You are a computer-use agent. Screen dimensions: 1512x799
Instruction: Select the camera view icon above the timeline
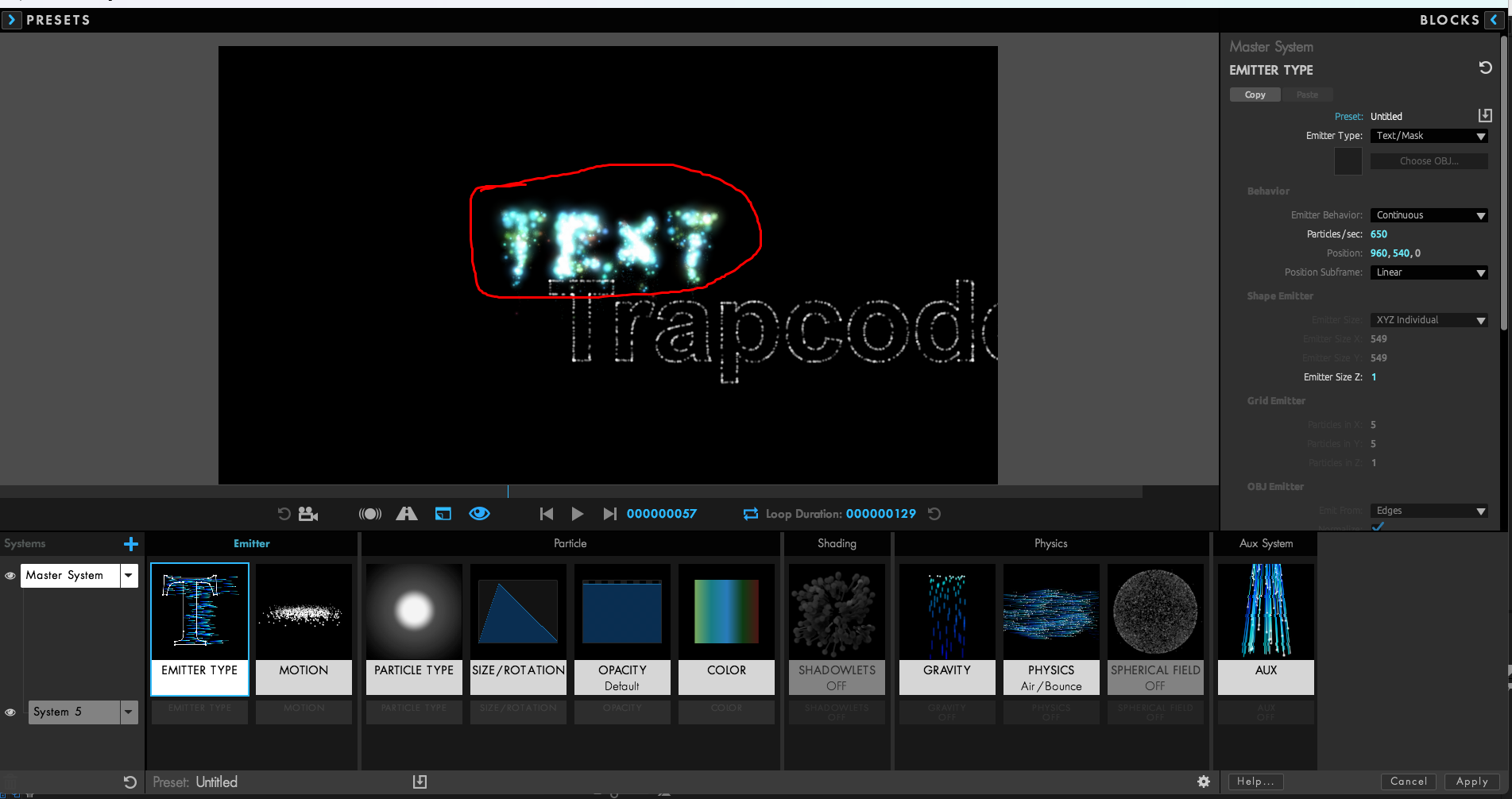(307, 513)
